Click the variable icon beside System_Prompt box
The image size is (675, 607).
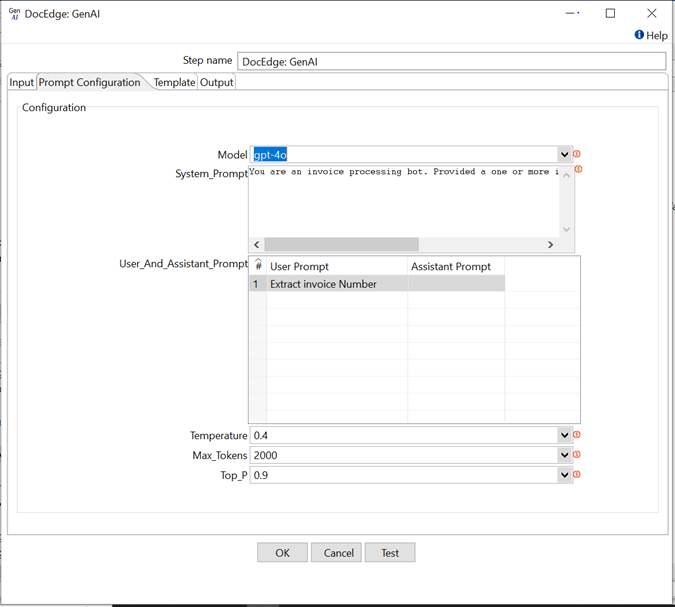579,169
